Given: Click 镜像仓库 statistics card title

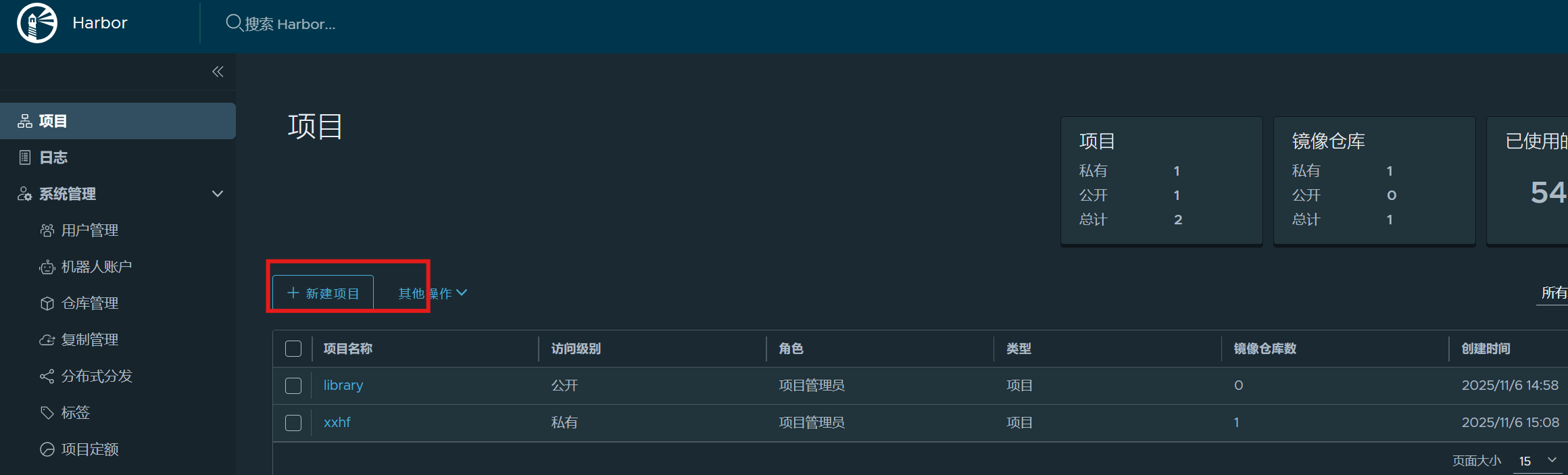Looking at the screenshot, I should tap(1328, 141).
